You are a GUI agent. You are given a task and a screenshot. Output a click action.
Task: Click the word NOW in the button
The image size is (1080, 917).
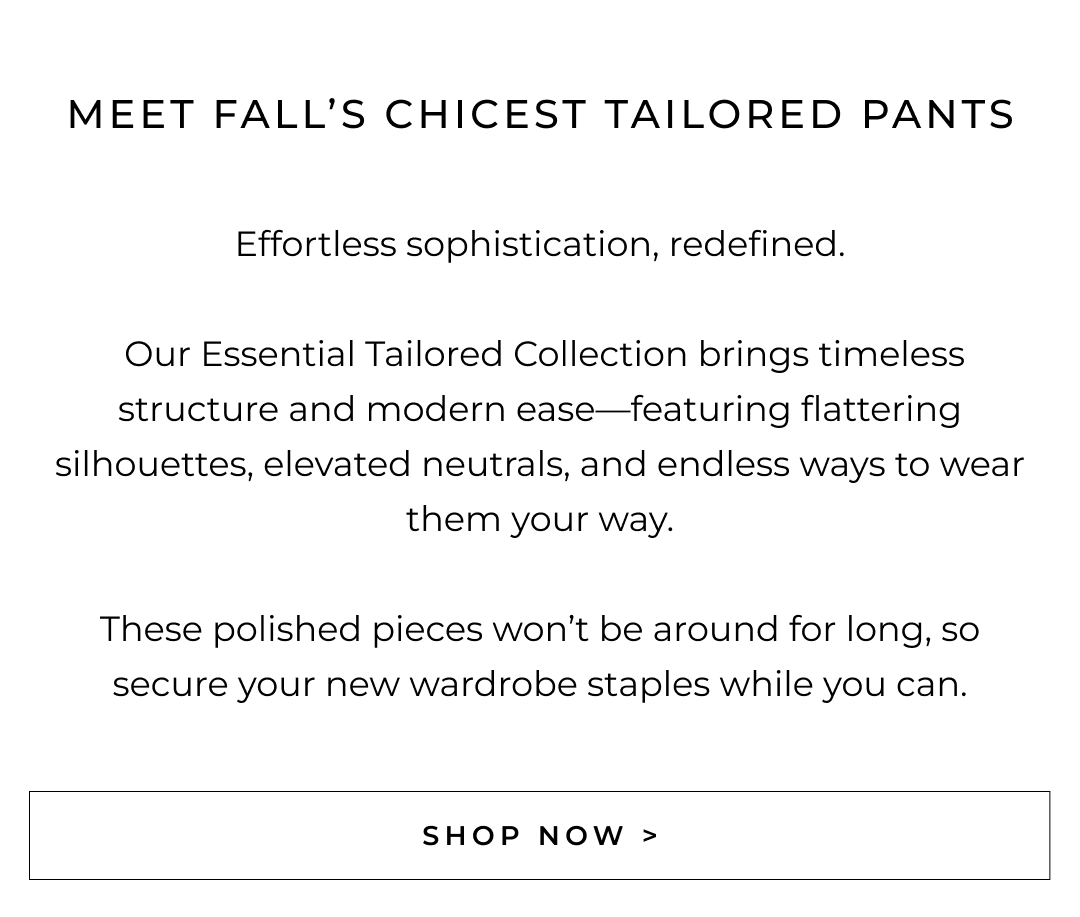pyautogui.click(x=582, y=835)
